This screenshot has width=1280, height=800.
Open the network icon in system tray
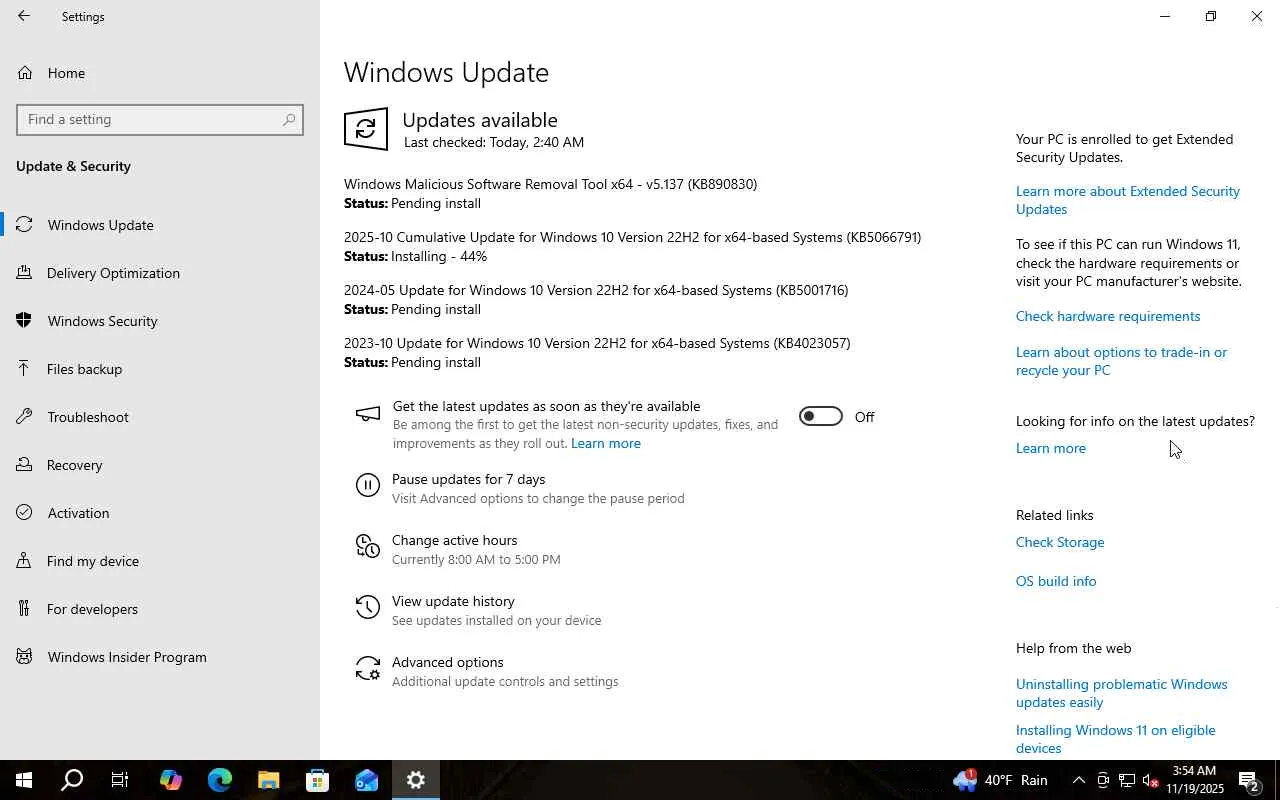click(1127, 780)
